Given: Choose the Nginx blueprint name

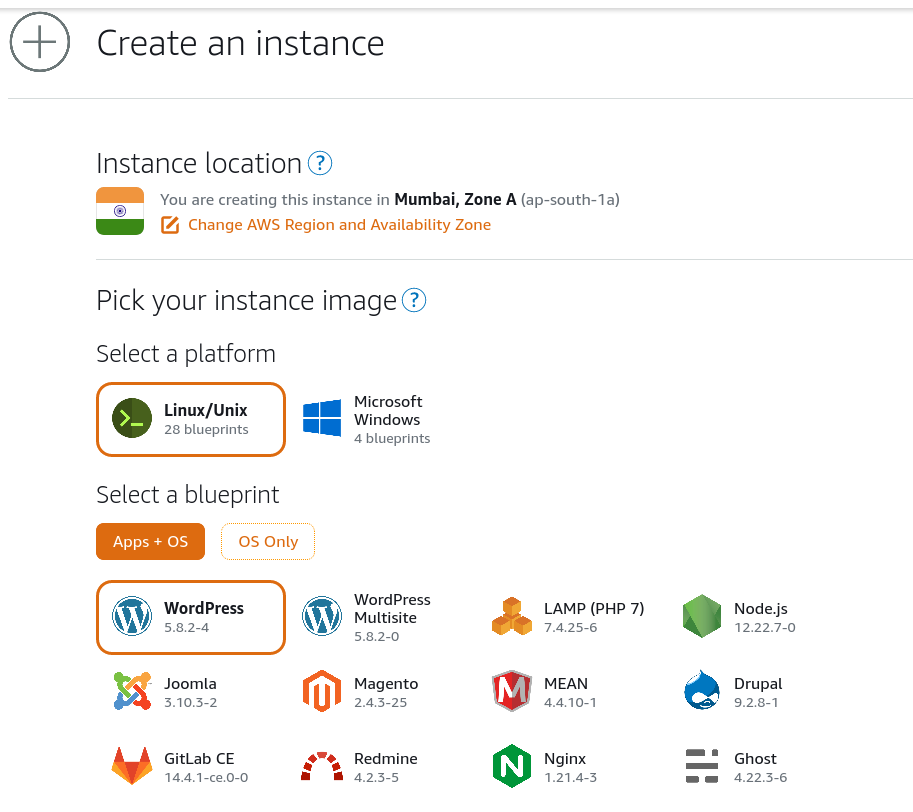Looking at the screenshot, I should pos(565,759).
